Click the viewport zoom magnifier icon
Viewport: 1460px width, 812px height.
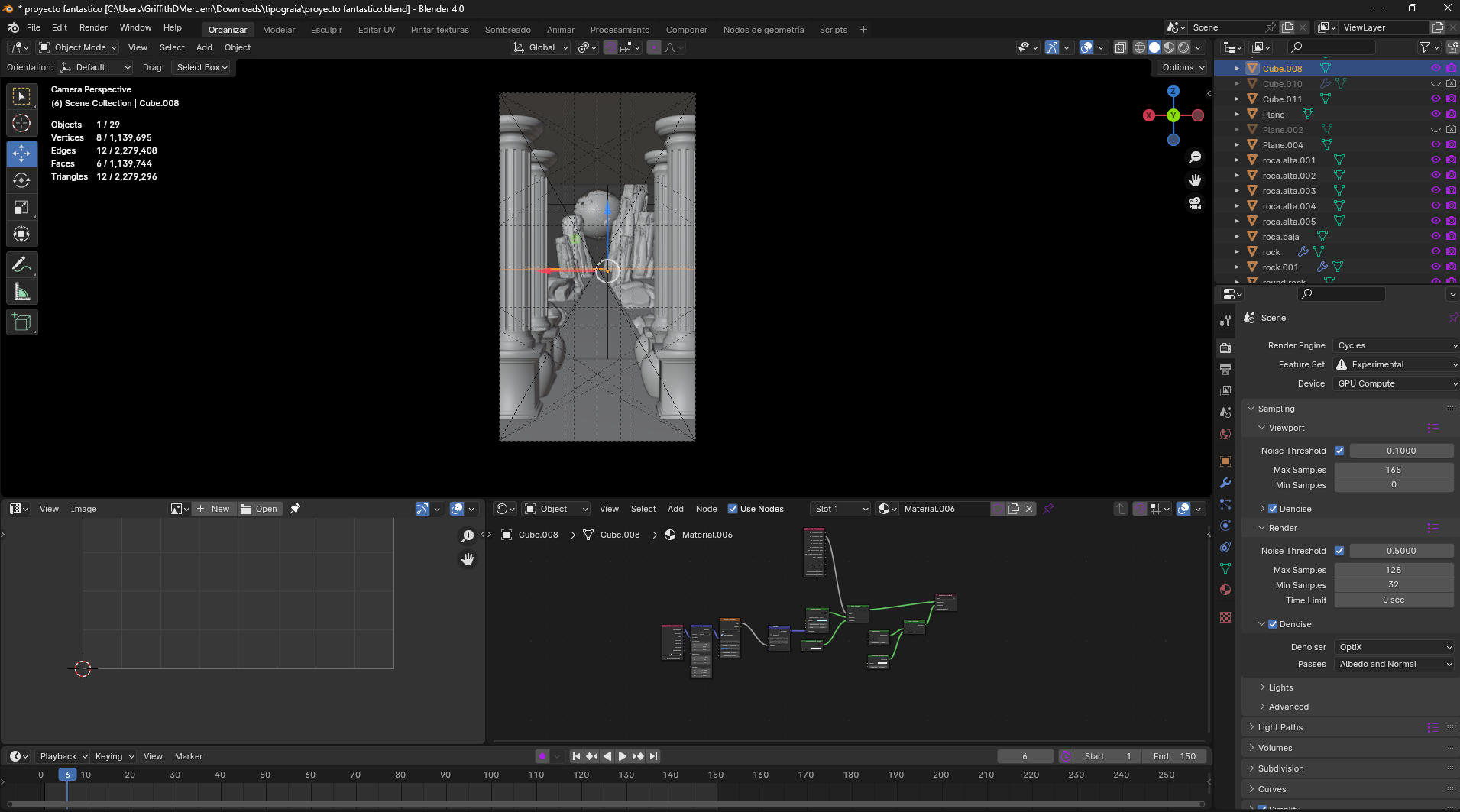coord(1195,157)
